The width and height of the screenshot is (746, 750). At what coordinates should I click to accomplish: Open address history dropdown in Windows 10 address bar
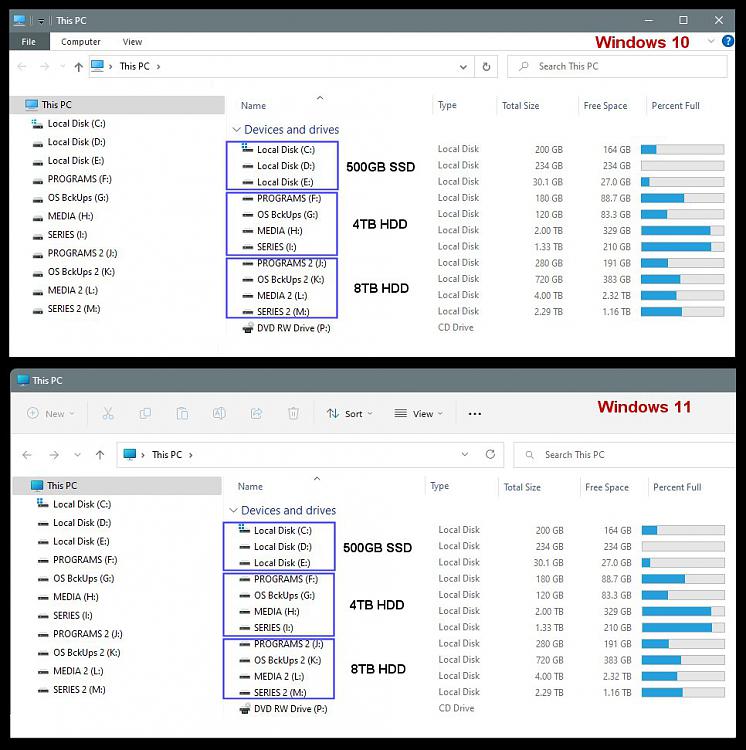coord(463,67)
